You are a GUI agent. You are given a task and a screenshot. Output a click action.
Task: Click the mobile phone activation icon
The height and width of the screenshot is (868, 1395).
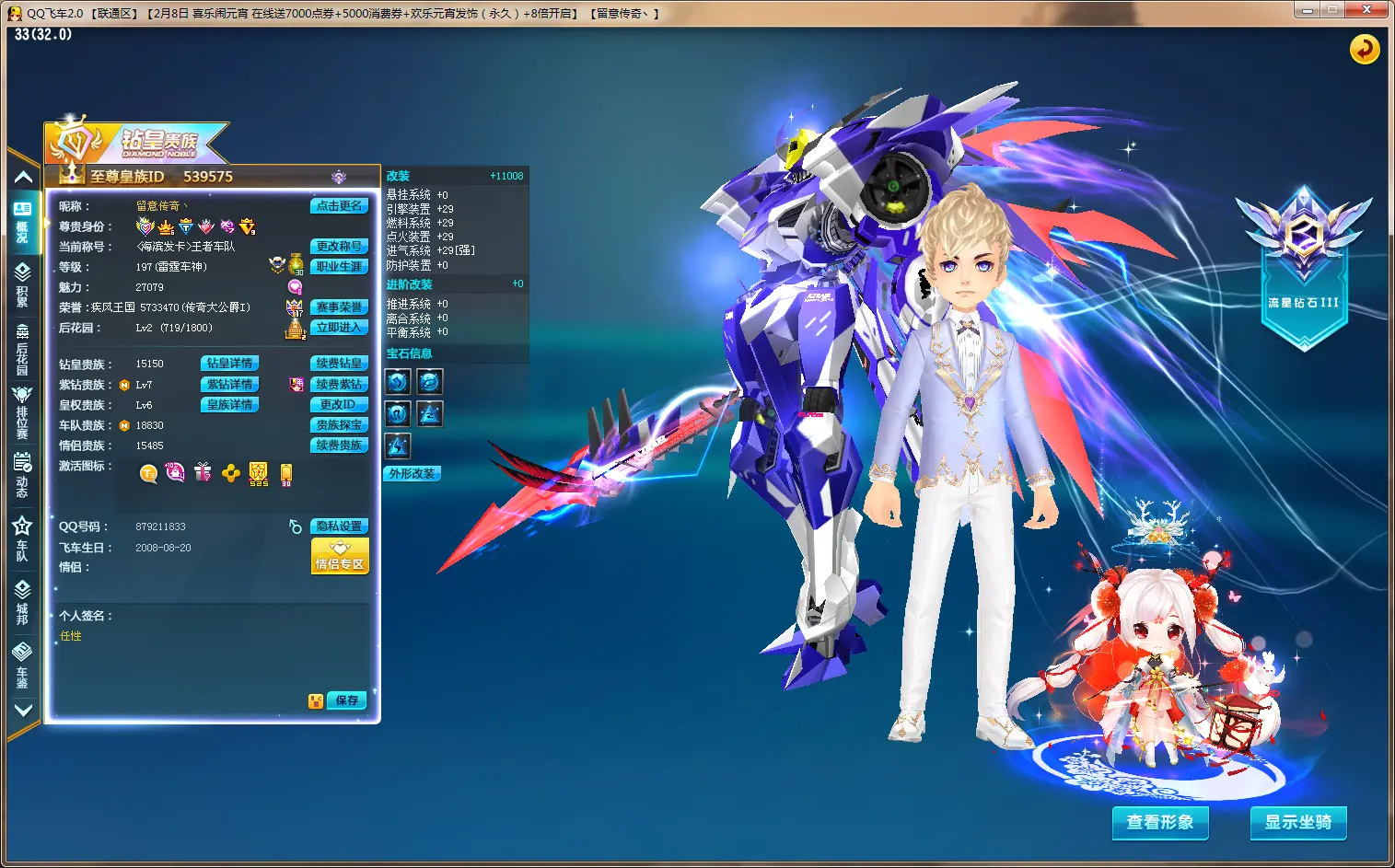[x=286, y=474]
